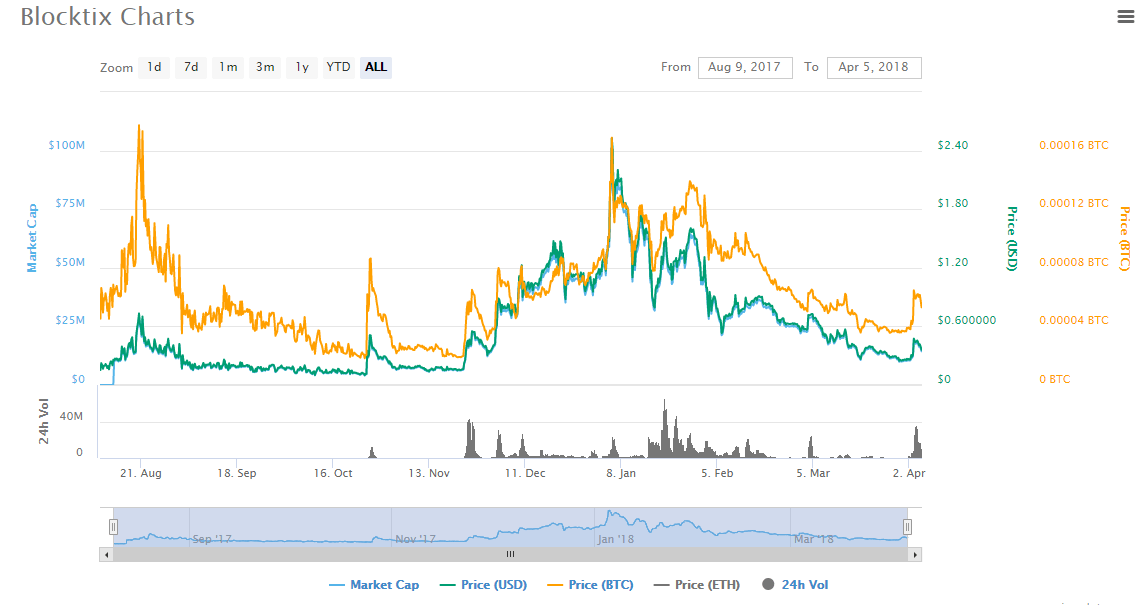Click the To date field Apr 5, 2018
The width and height of the screenshot is (1145, 605).
coord(874,67)
